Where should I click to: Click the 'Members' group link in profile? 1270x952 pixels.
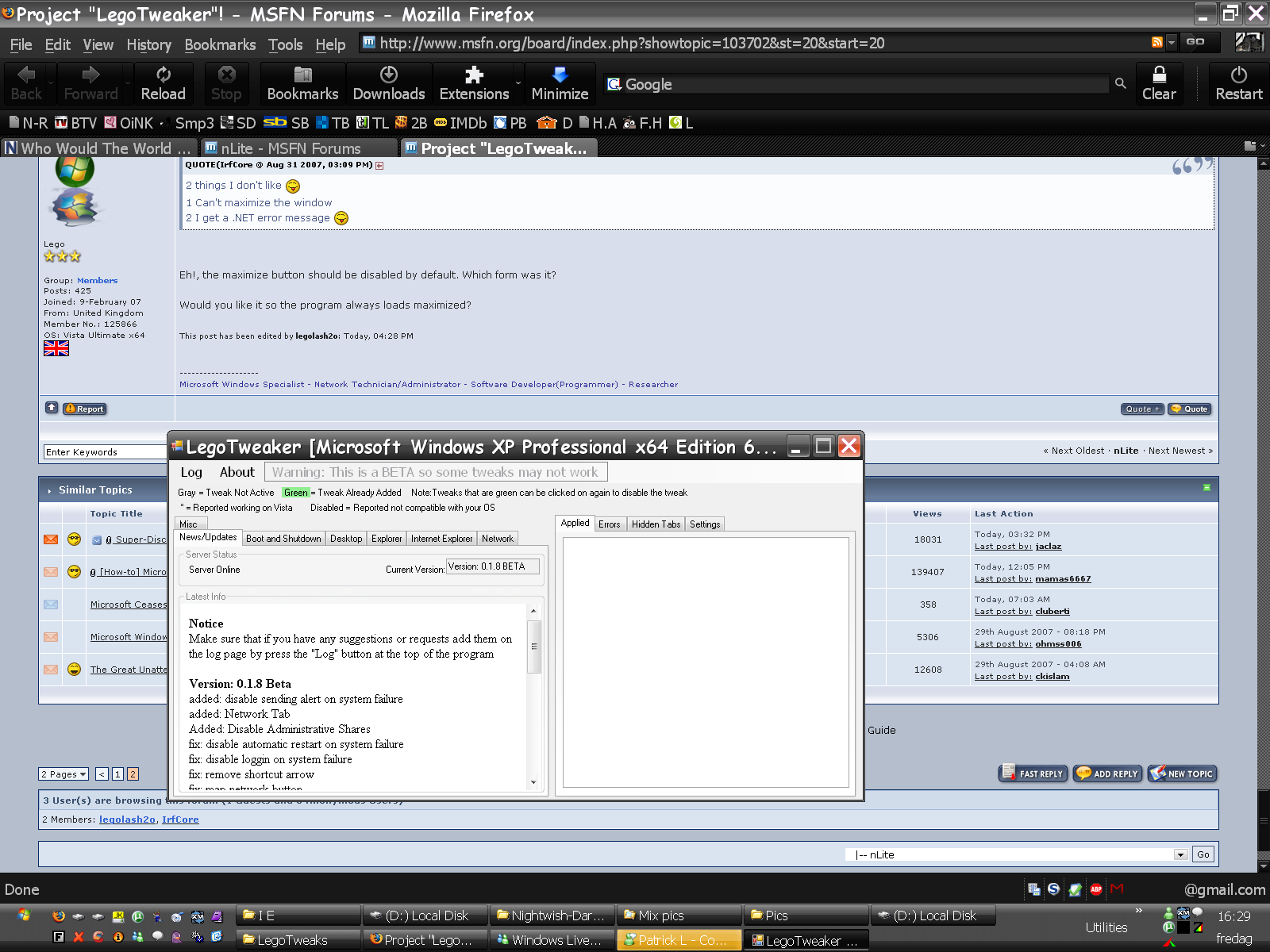click(97, 280)
